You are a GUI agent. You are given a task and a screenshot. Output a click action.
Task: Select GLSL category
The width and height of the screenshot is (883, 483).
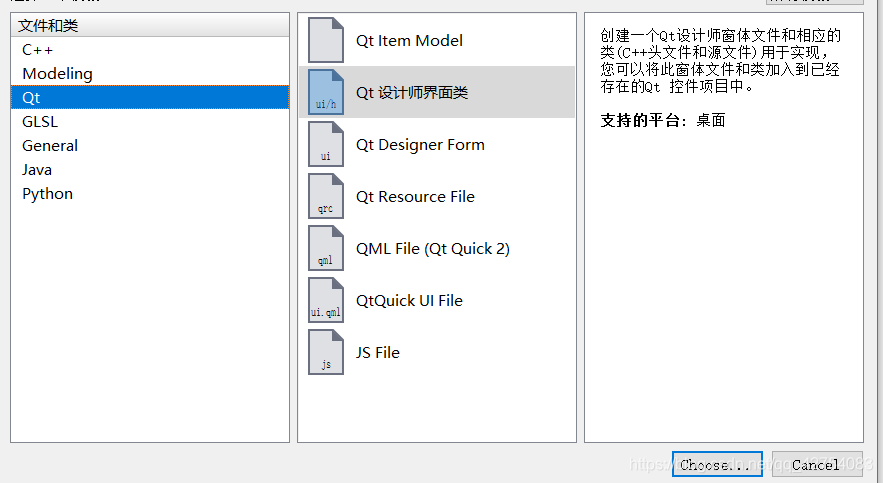(150, 122)
